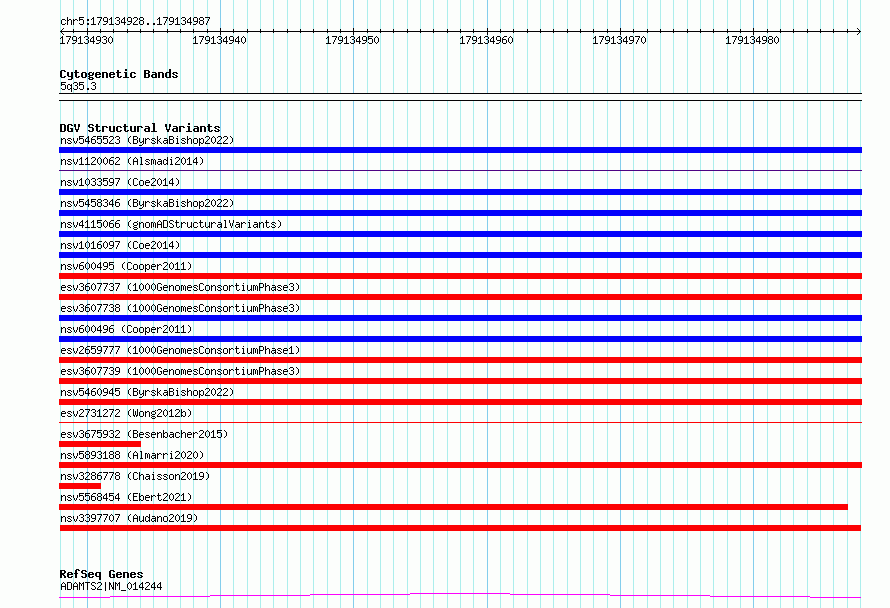Click ruler position 179134960
Image resolution: width=890 pixels, height=608 pixels.
pyautogui.click(x=486, y=40)
